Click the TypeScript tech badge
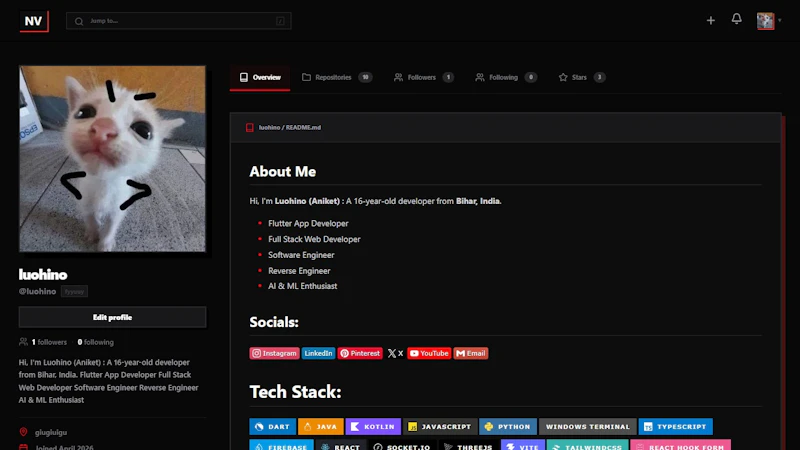Screen dimensions: 800x450 676,427
